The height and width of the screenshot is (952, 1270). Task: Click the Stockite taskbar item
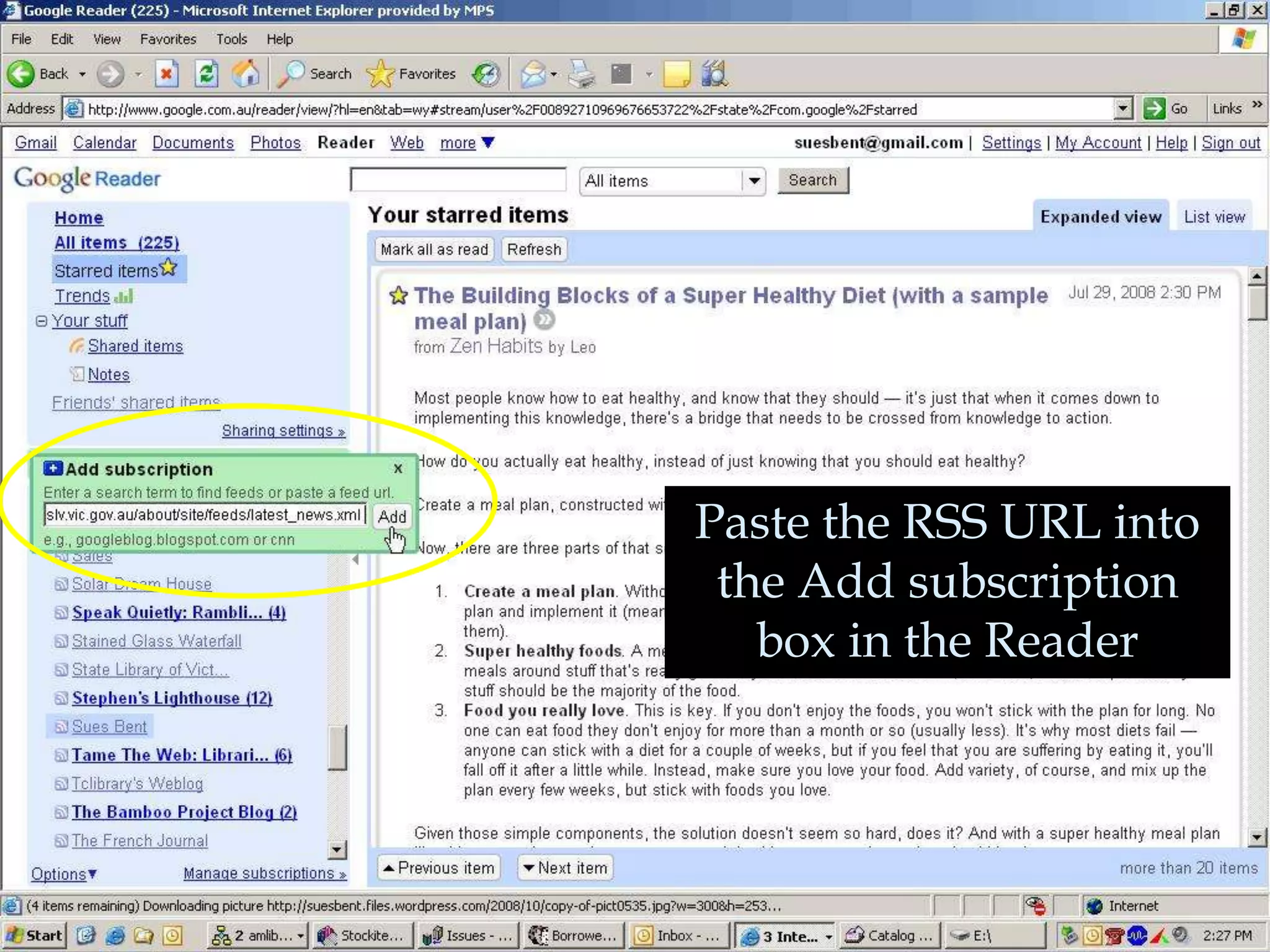coord(362,935)
